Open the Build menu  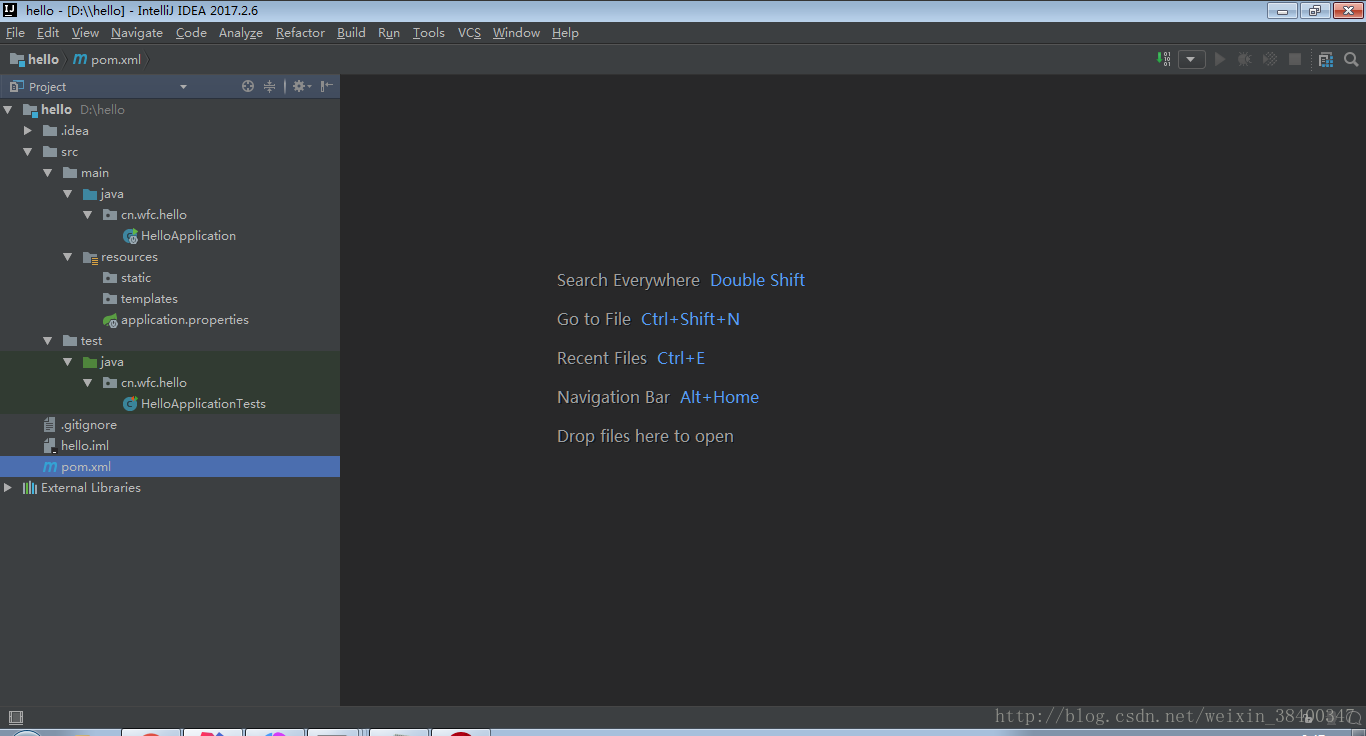click(351, 33)
